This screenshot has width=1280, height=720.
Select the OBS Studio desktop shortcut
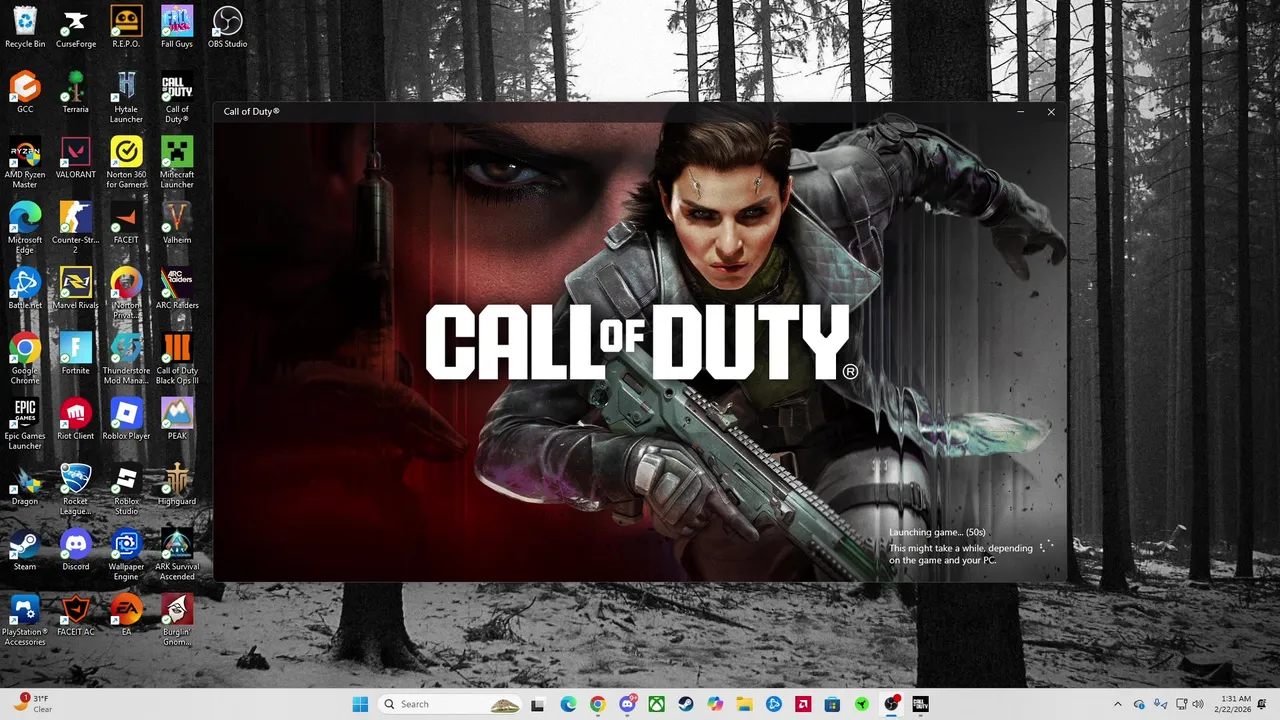pos(227,27)
